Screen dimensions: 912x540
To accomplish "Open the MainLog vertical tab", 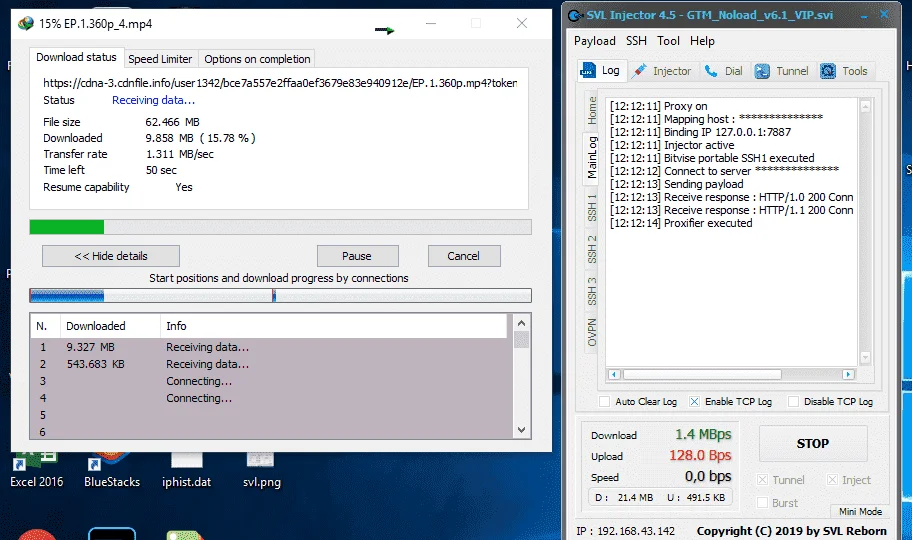I will coord(592,157).
